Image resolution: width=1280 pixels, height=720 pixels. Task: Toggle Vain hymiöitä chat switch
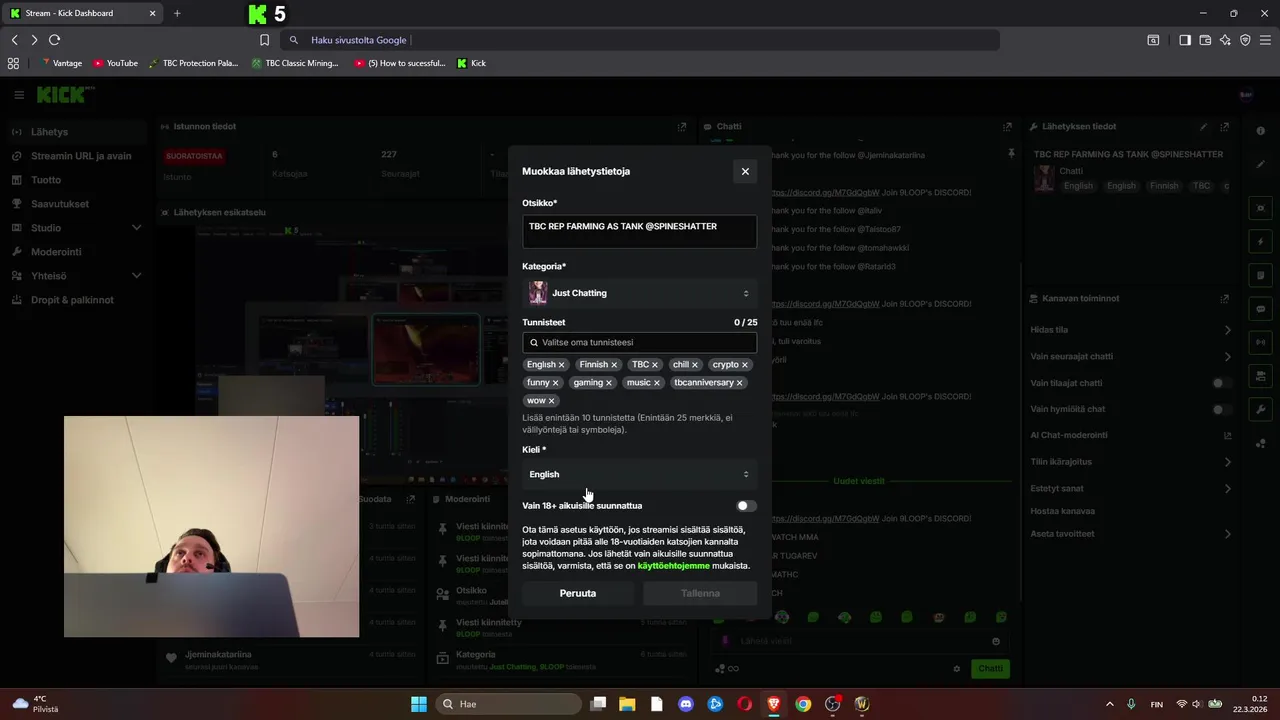(x=1221, y=410)
